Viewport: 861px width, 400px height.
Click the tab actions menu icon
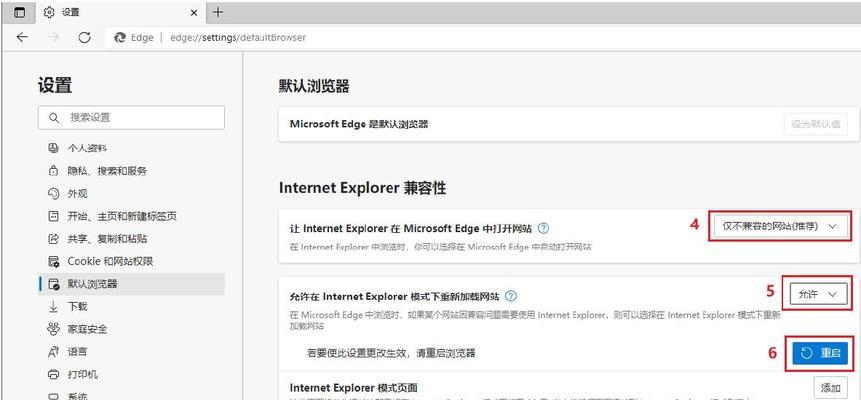[19, 13]
